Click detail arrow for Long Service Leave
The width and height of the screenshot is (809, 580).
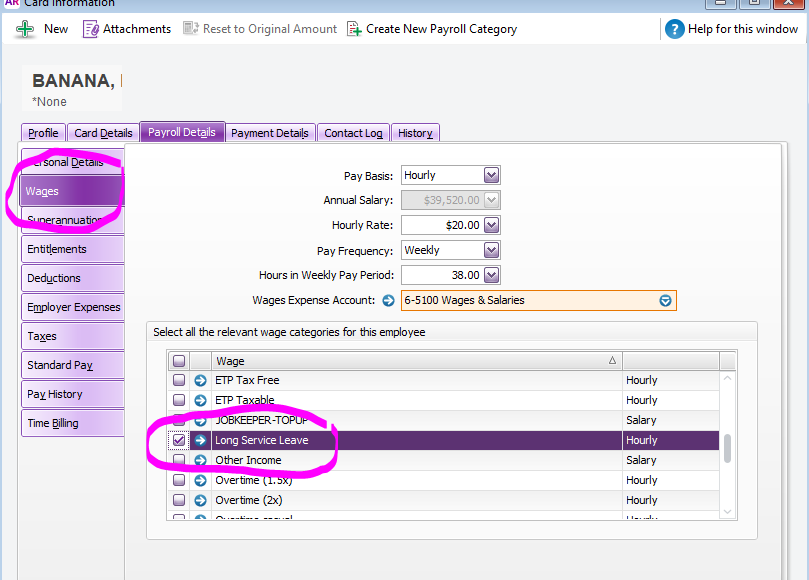200,440
